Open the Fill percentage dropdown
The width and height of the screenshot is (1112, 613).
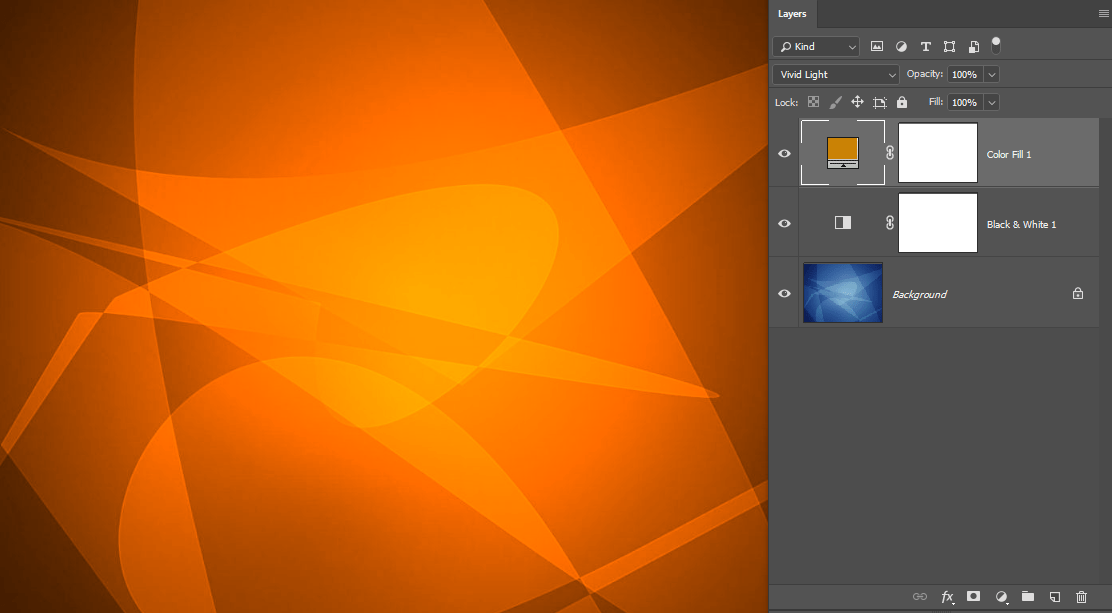(990, 101)
